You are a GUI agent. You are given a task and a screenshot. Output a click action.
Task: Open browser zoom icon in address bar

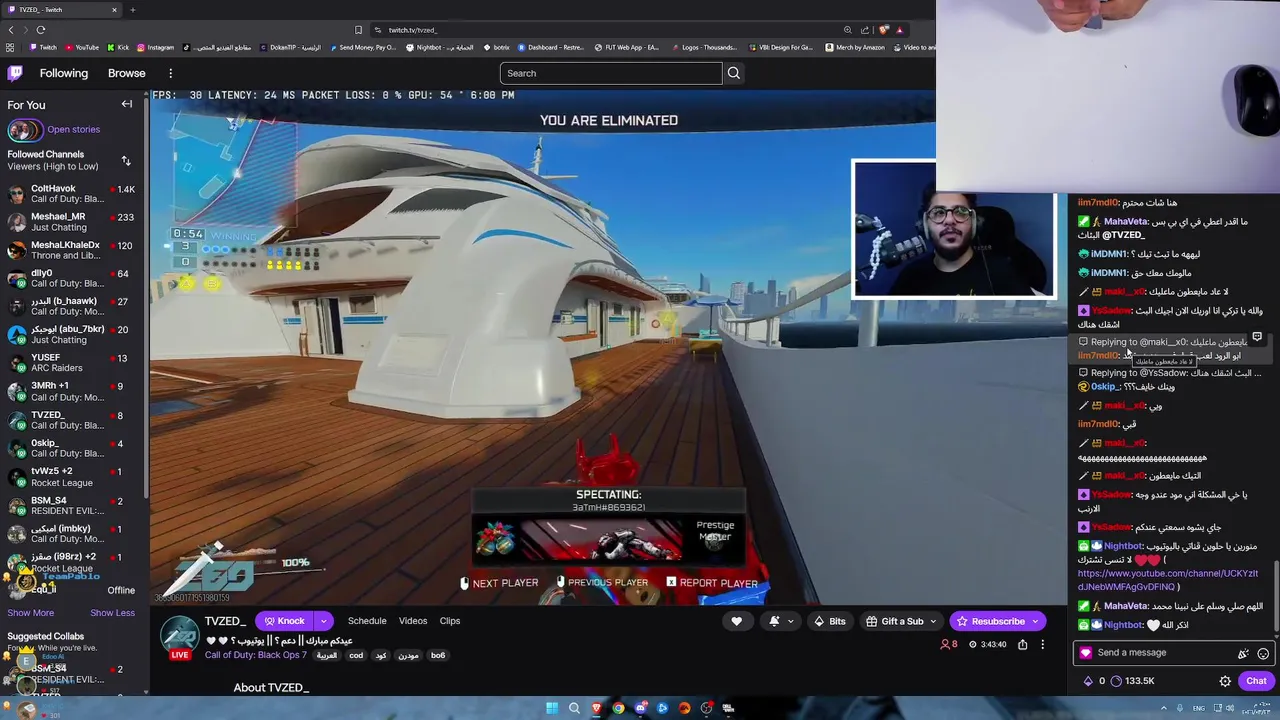click(x=847, y=30)
